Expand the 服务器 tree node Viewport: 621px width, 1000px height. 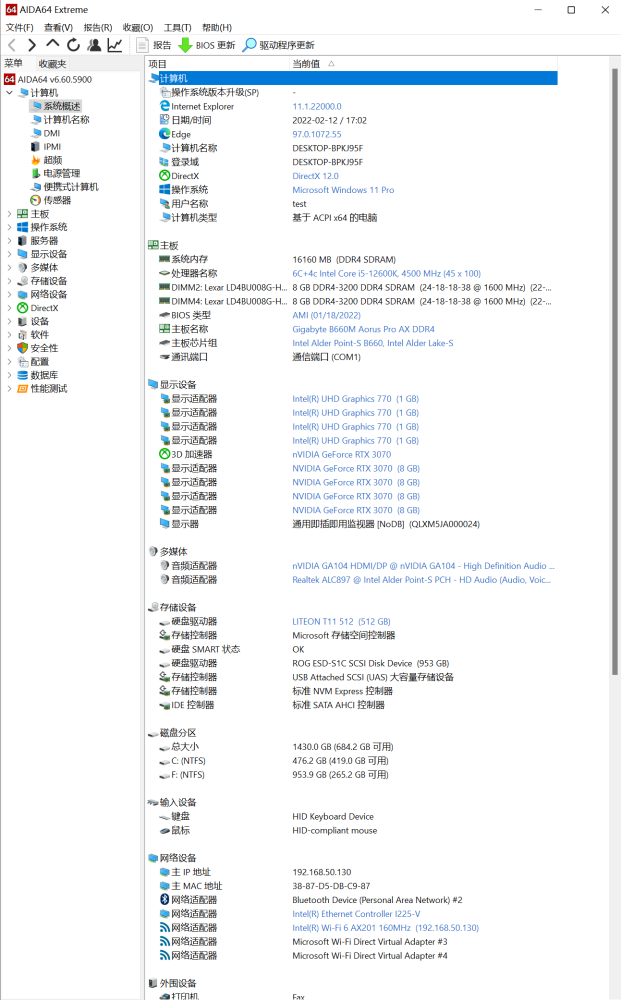pos(10,240)
